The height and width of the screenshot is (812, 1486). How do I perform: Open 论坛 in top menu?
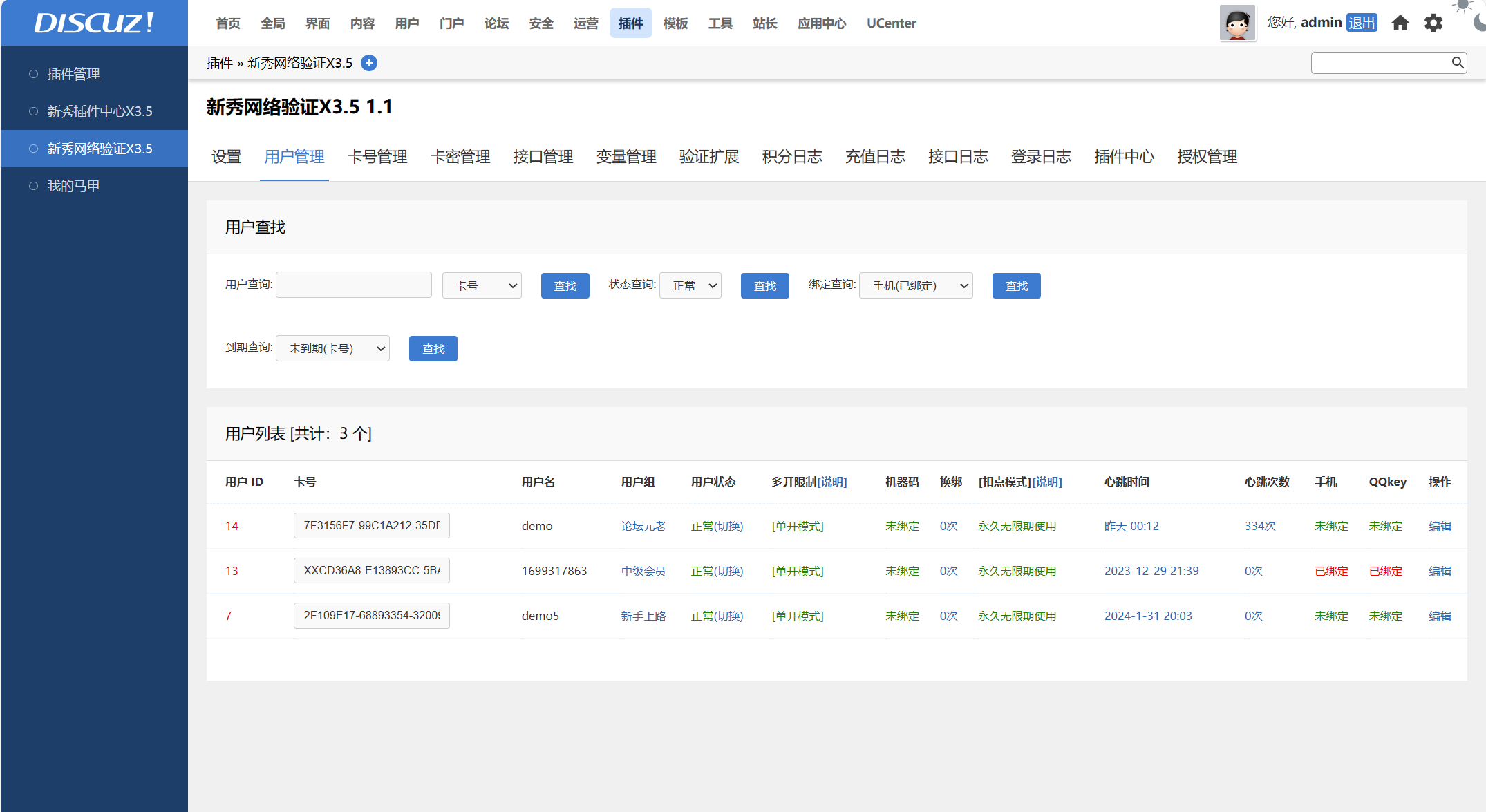pyautogui.click(x=496, y=23)
